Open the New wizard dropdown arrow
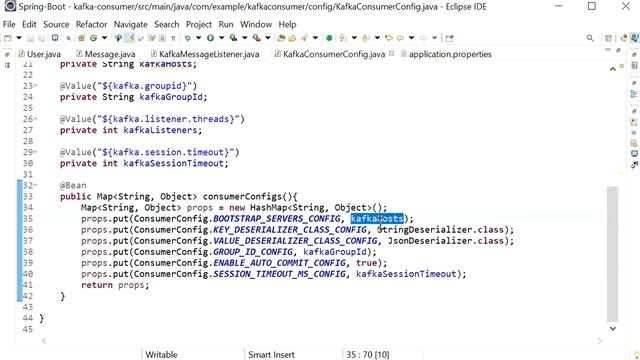 [x=19, y=38]
